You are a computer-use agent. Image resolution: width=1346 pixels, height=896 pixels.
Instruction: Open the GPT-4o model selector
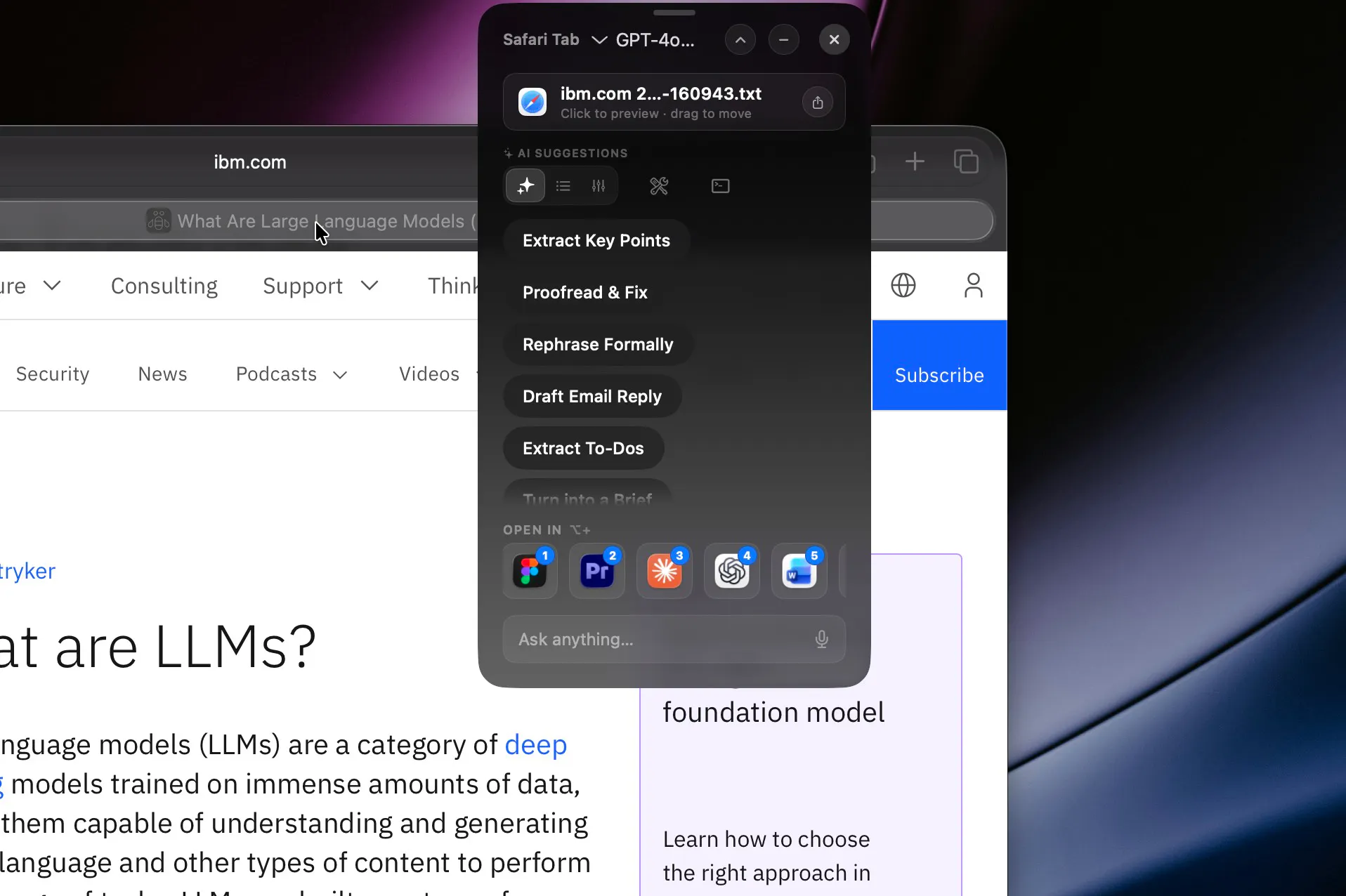coord(655,40)
